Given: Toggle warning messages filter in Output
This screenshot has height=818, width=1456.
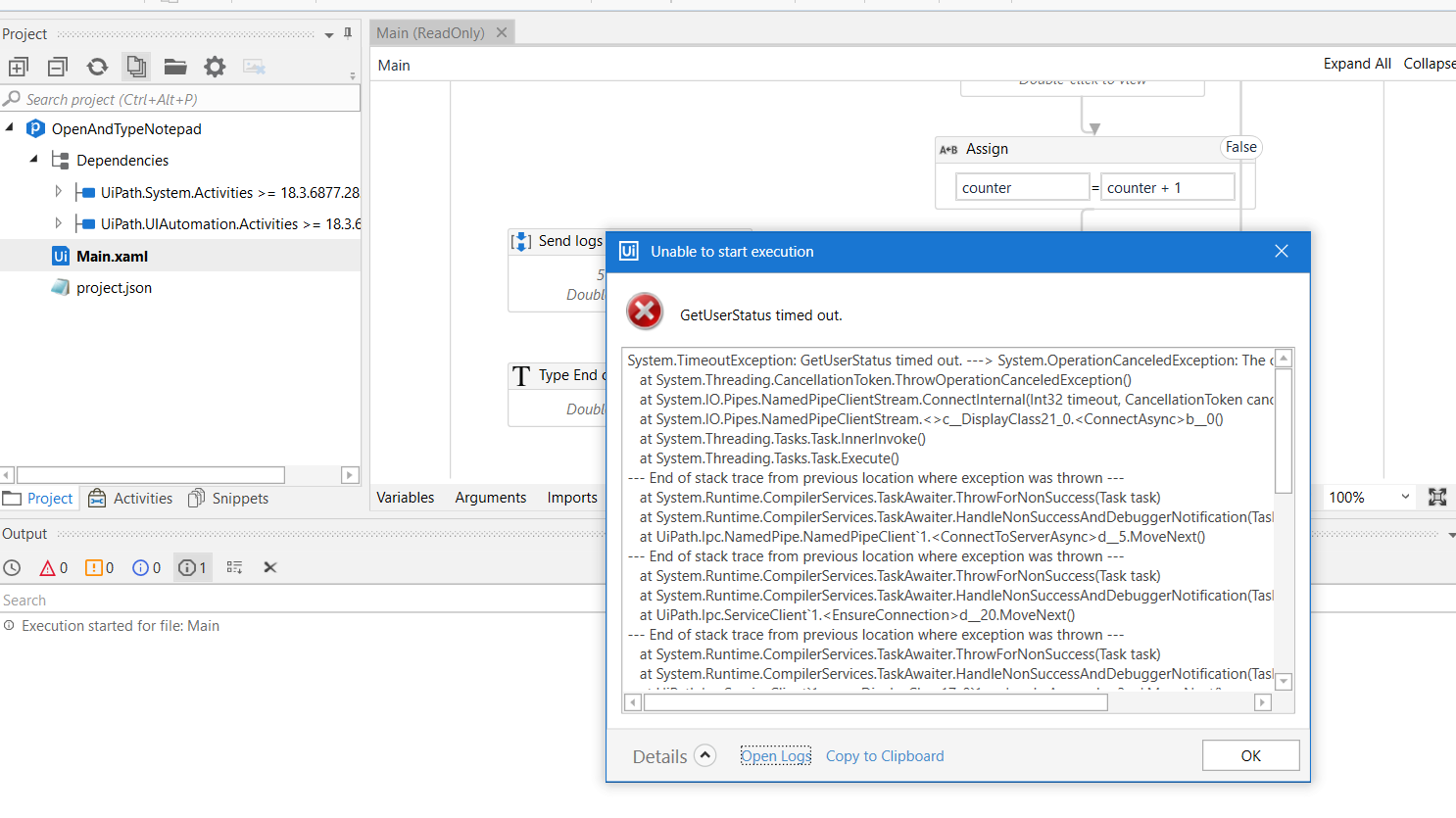Looking at the screenshot, I should [x=100, y=568].
